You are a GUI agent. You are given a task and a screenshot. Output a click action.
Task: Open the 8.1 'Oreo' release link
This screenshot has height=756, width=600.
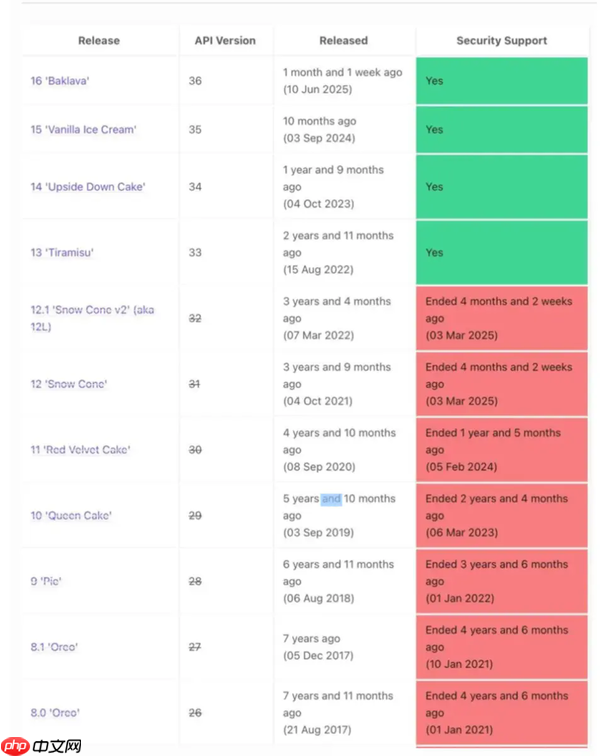pos(54,647)
